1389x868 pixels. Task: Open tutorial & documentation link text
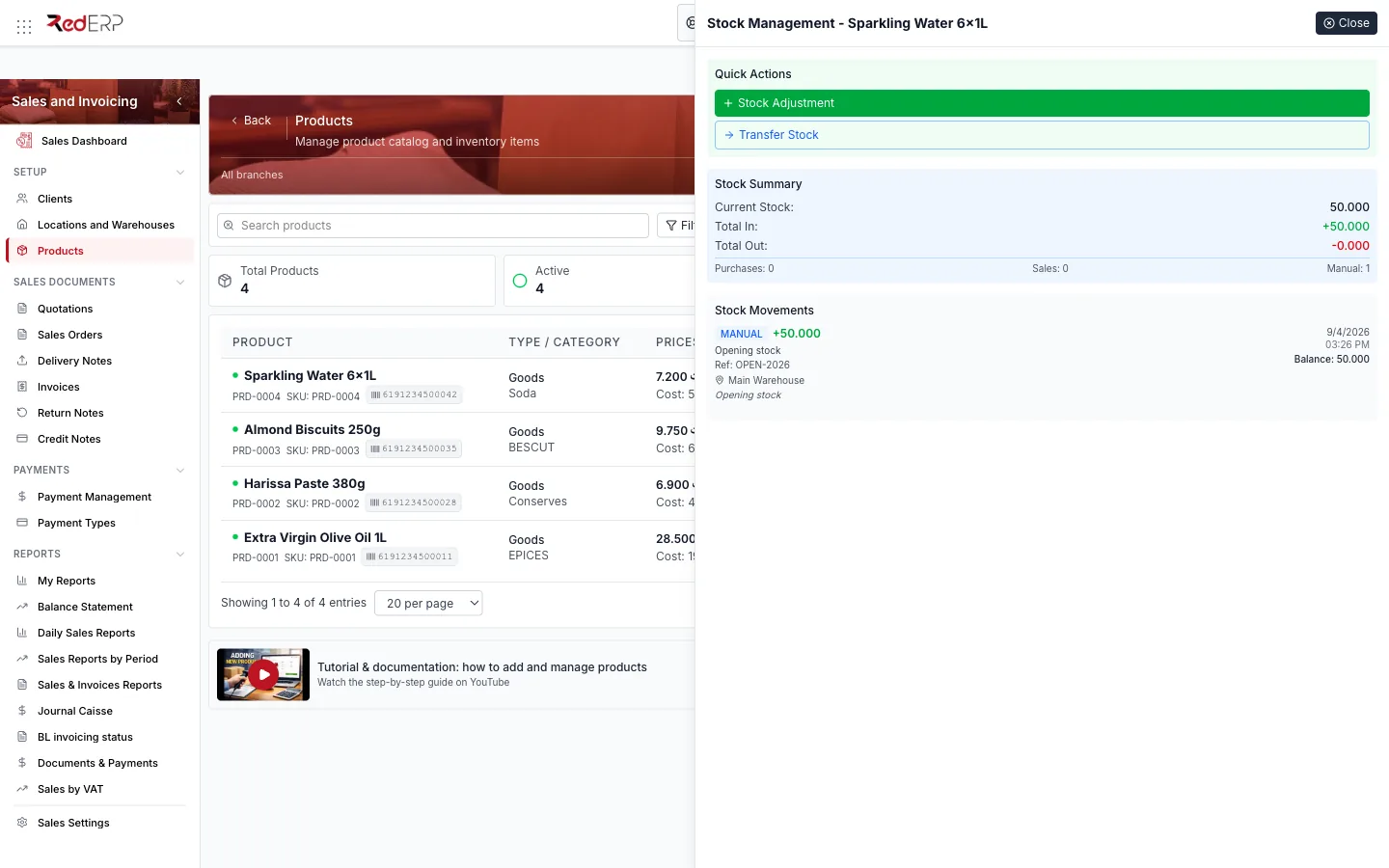pyautogui.click(x=482, y=667)
